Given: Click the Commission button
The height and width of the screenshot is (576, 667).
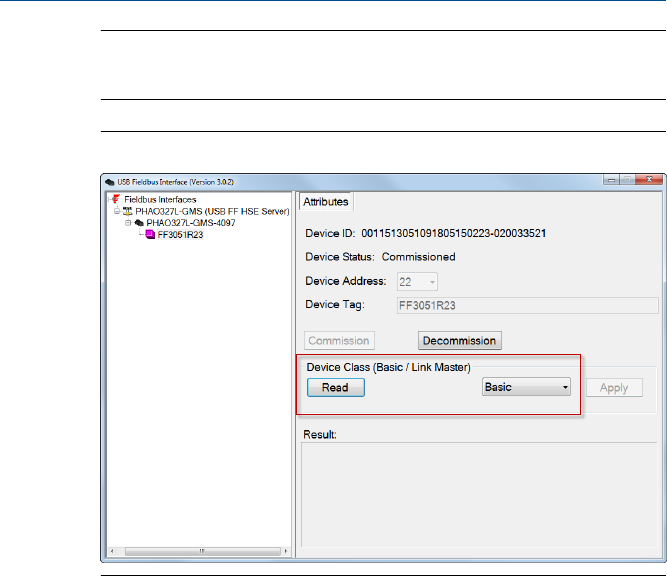Looking at the screenshot, I should pyautogui.click(x=338, y=341).
